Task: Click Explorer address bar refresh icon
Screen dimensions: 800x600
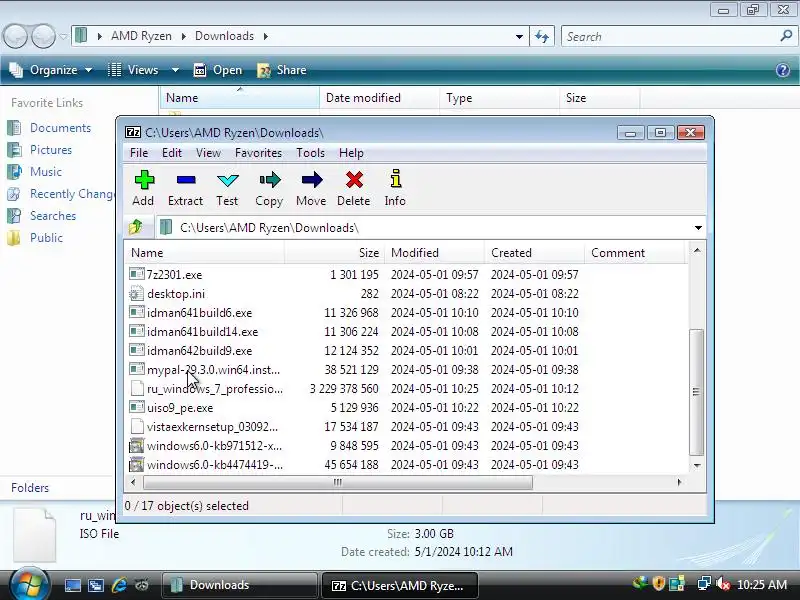Action: point(542,36)
